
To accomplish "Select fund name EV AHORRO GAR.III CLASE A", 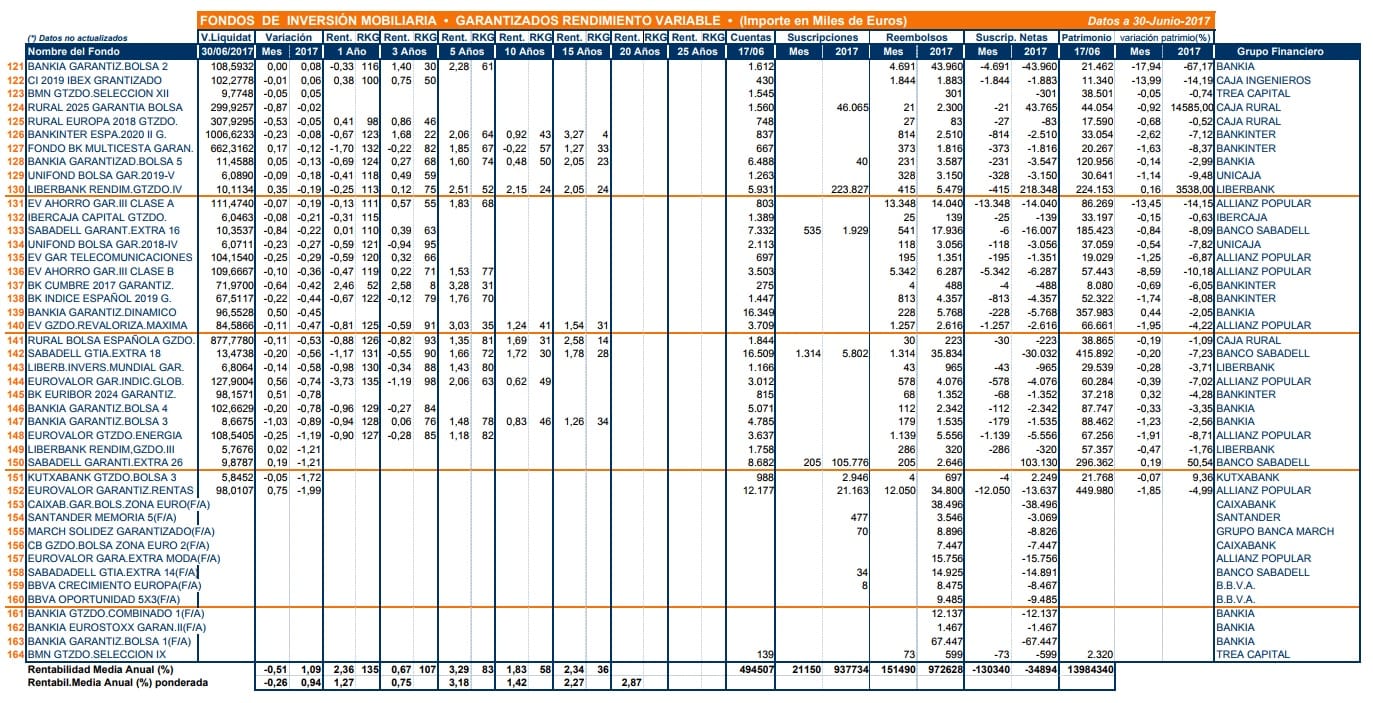I will pyautogui.click(x=101, y=203).
